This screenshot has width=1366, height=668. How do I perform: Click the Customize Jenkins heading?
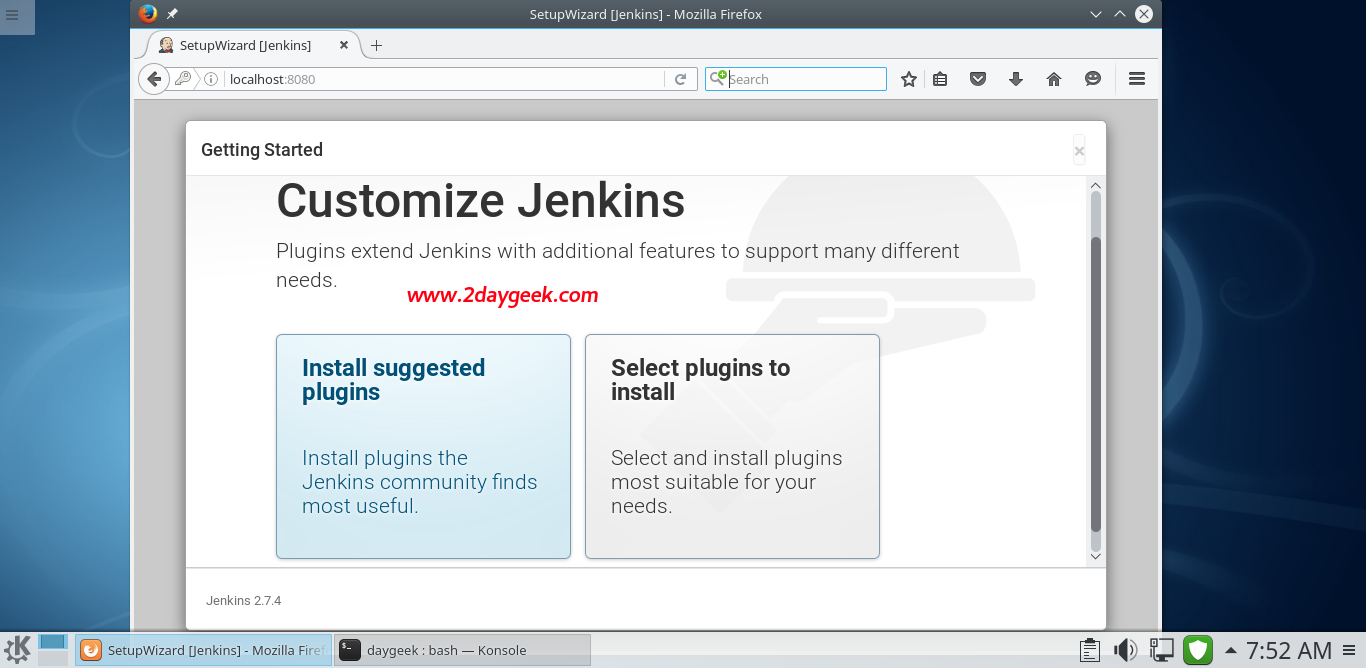click(481, 200)
